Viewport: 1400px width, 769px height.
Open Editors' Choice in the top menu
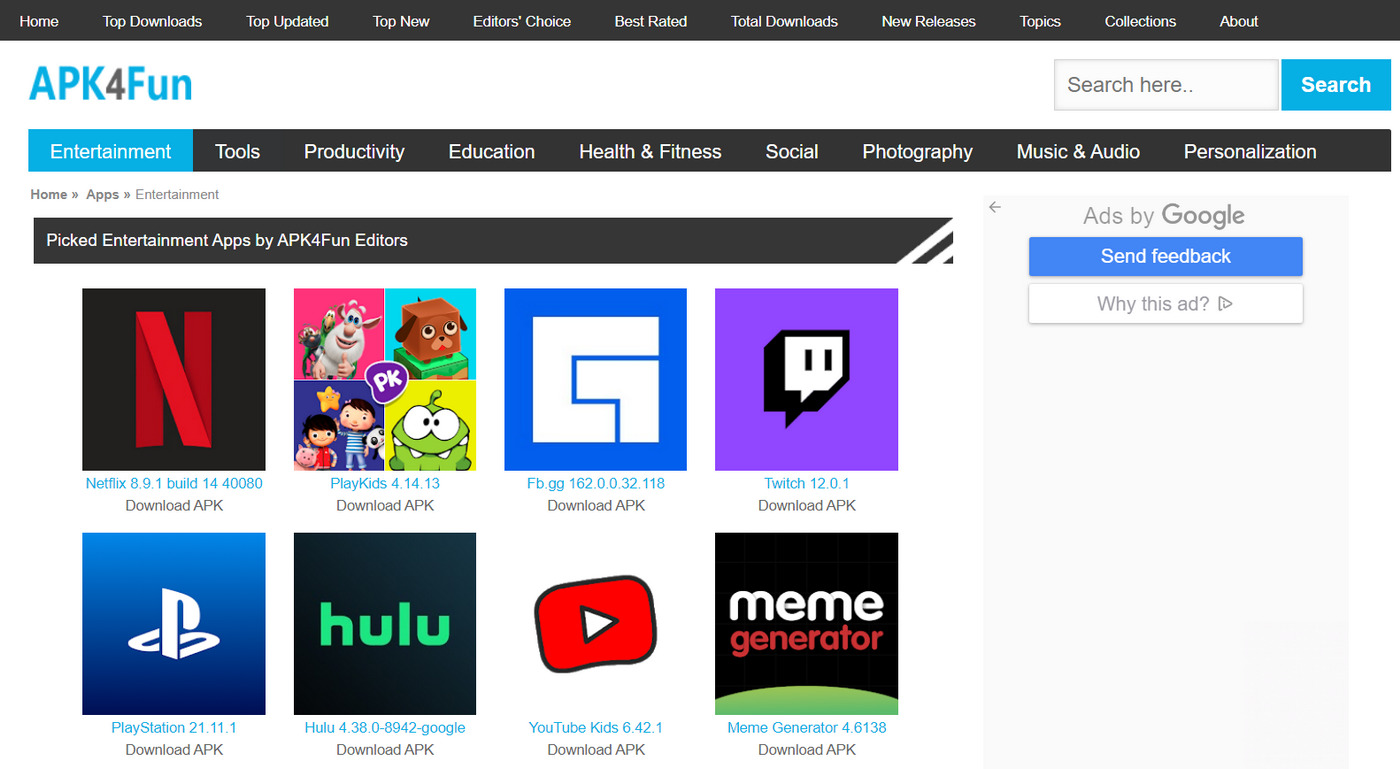[522, 21]
